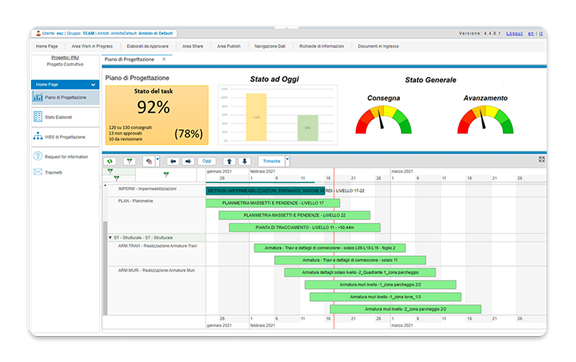Open Piano di Progettazione in sidebar
This screenshot has height=362, width=576.
[65, 97]
